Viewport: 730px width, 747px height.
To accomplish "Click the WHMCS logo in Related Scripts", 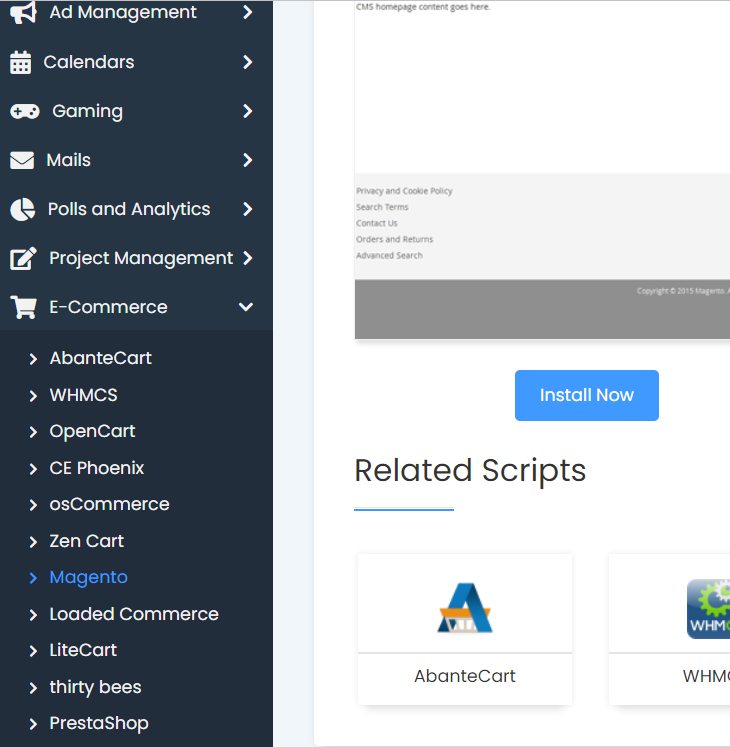I will 708,609.
